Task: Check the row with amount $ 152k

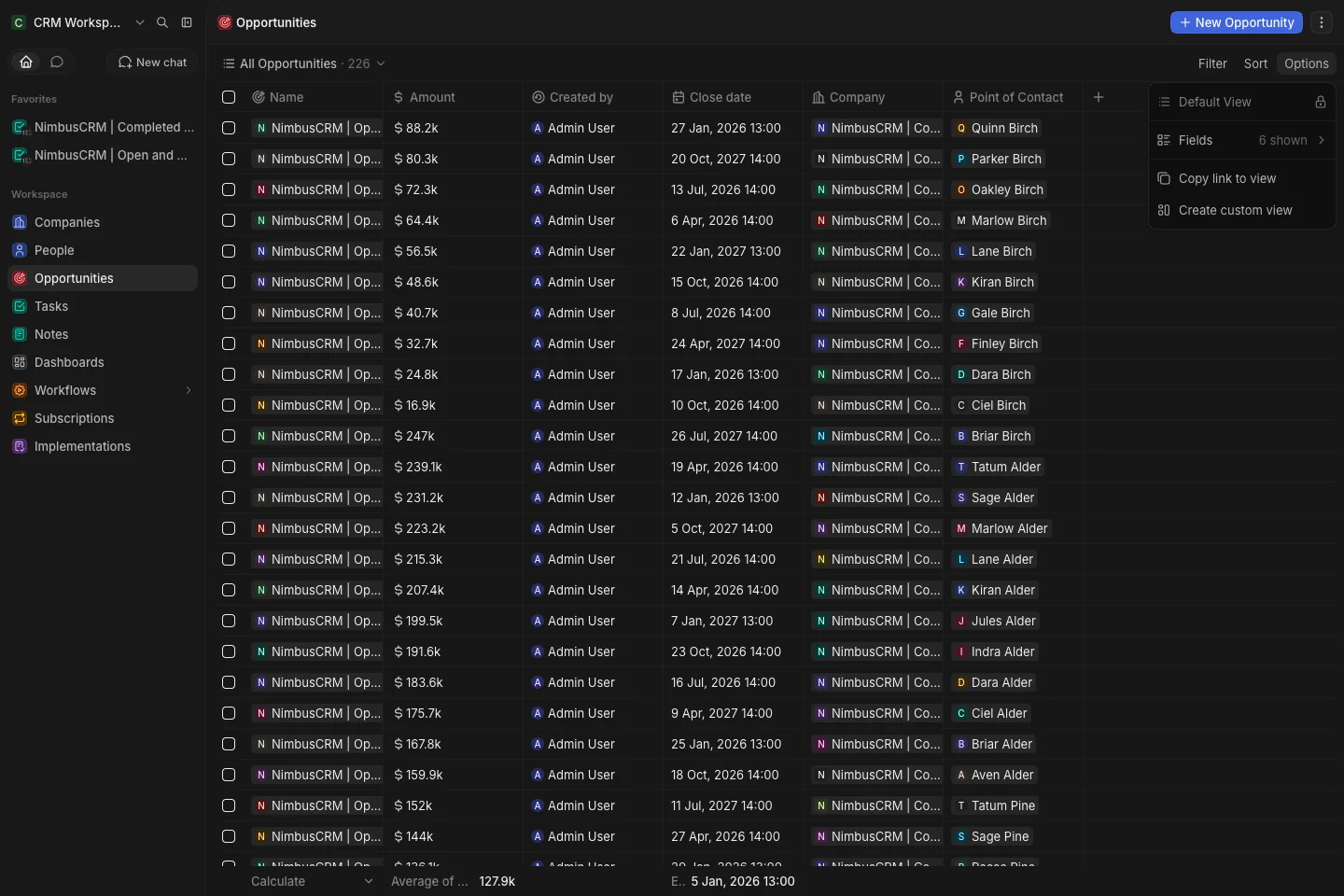Action: pyautogui.click(x=229, y=805)
